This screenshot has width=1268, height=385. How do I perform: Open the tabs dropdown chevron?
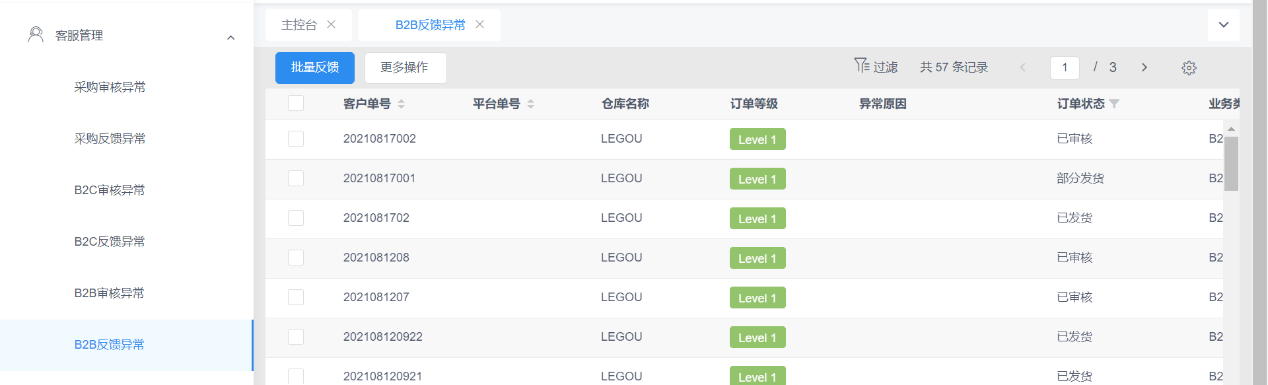click(x=1224, y=26)
